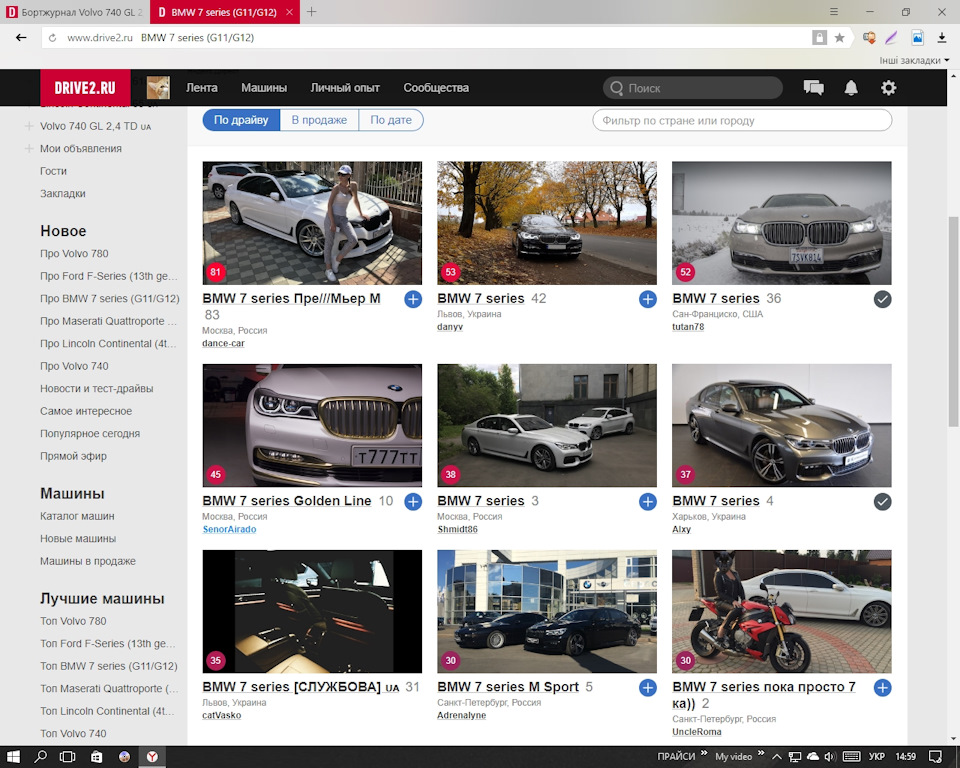Open the settings gear in site header

[x=888, y=88]
